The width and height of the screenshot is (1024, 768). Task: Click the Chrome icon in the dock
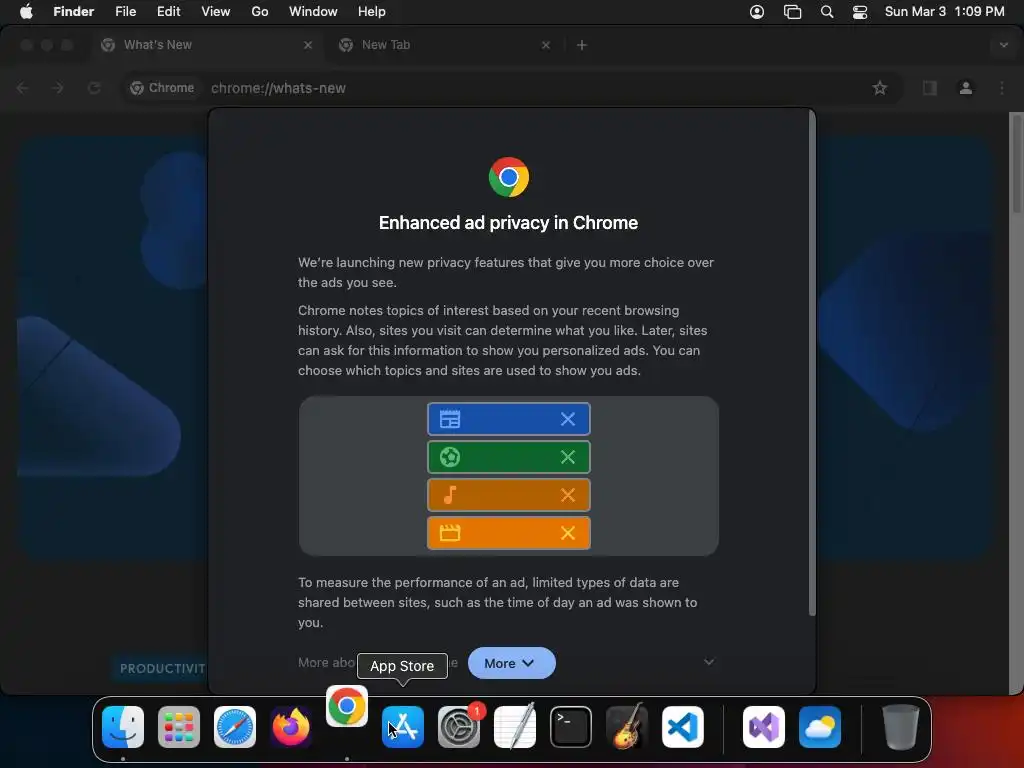tap(347, 706)
